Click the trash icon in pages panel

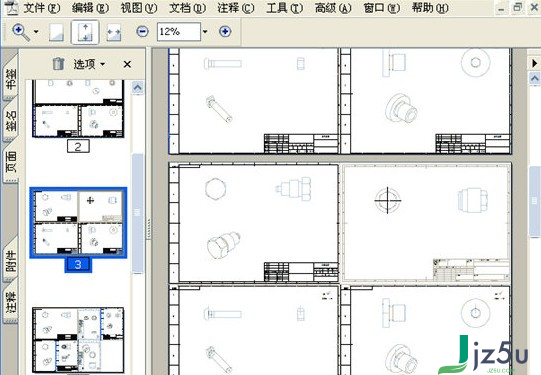pos(58,64)
